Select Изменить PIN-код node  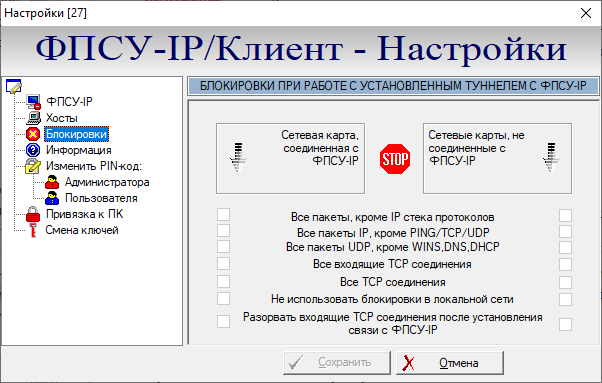click(x=94, y=166)
